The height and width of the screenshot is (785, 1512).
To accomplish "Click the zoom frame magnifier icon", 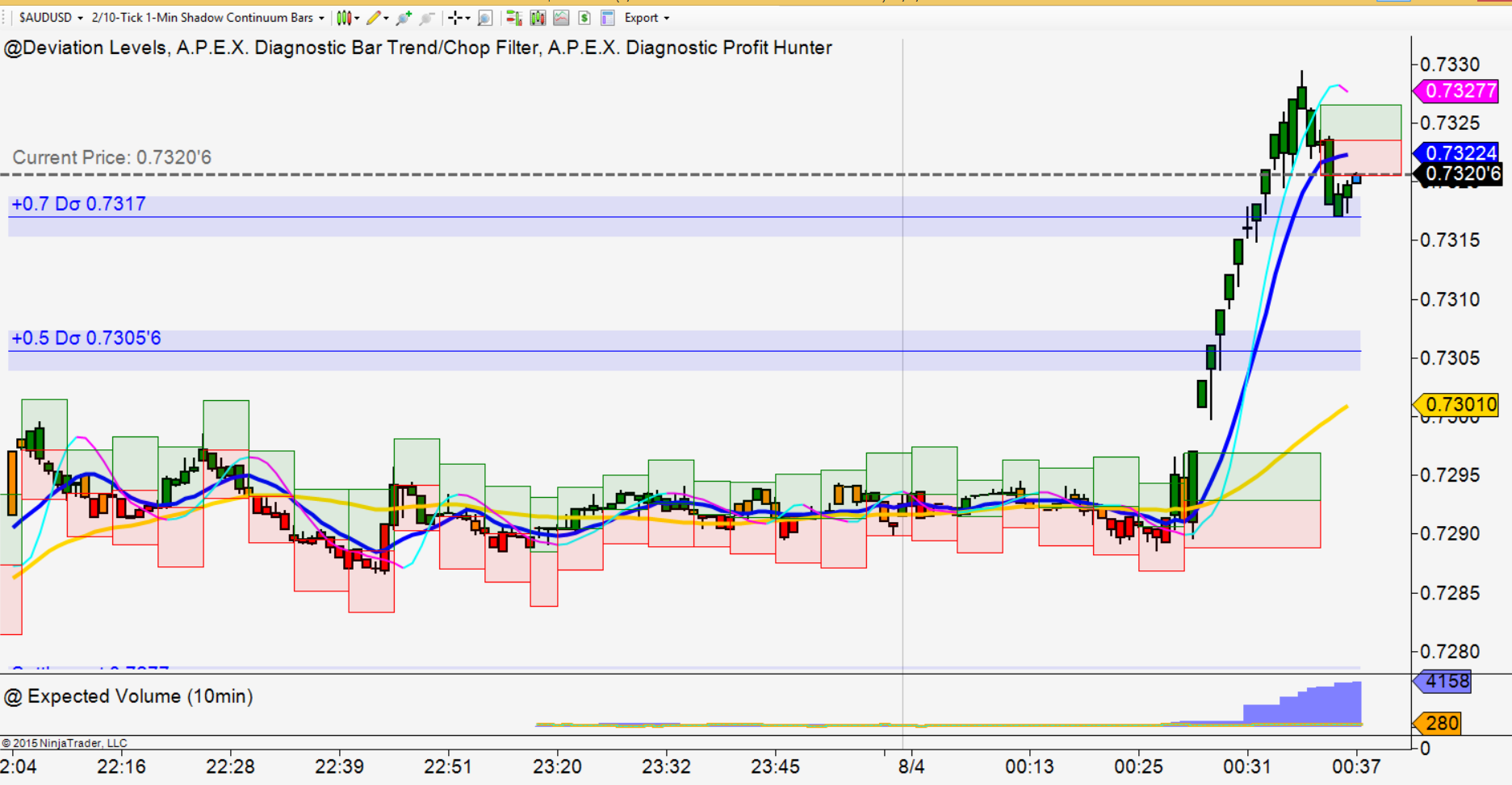I will tap(485, 18).
